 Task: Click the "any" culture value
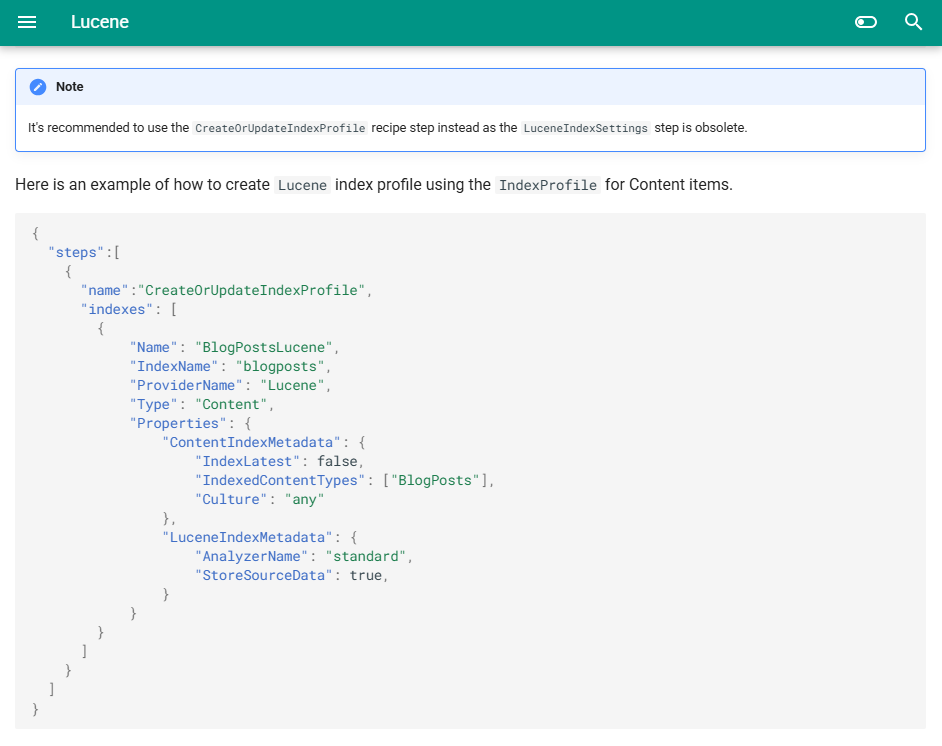[x=304, y=500]
